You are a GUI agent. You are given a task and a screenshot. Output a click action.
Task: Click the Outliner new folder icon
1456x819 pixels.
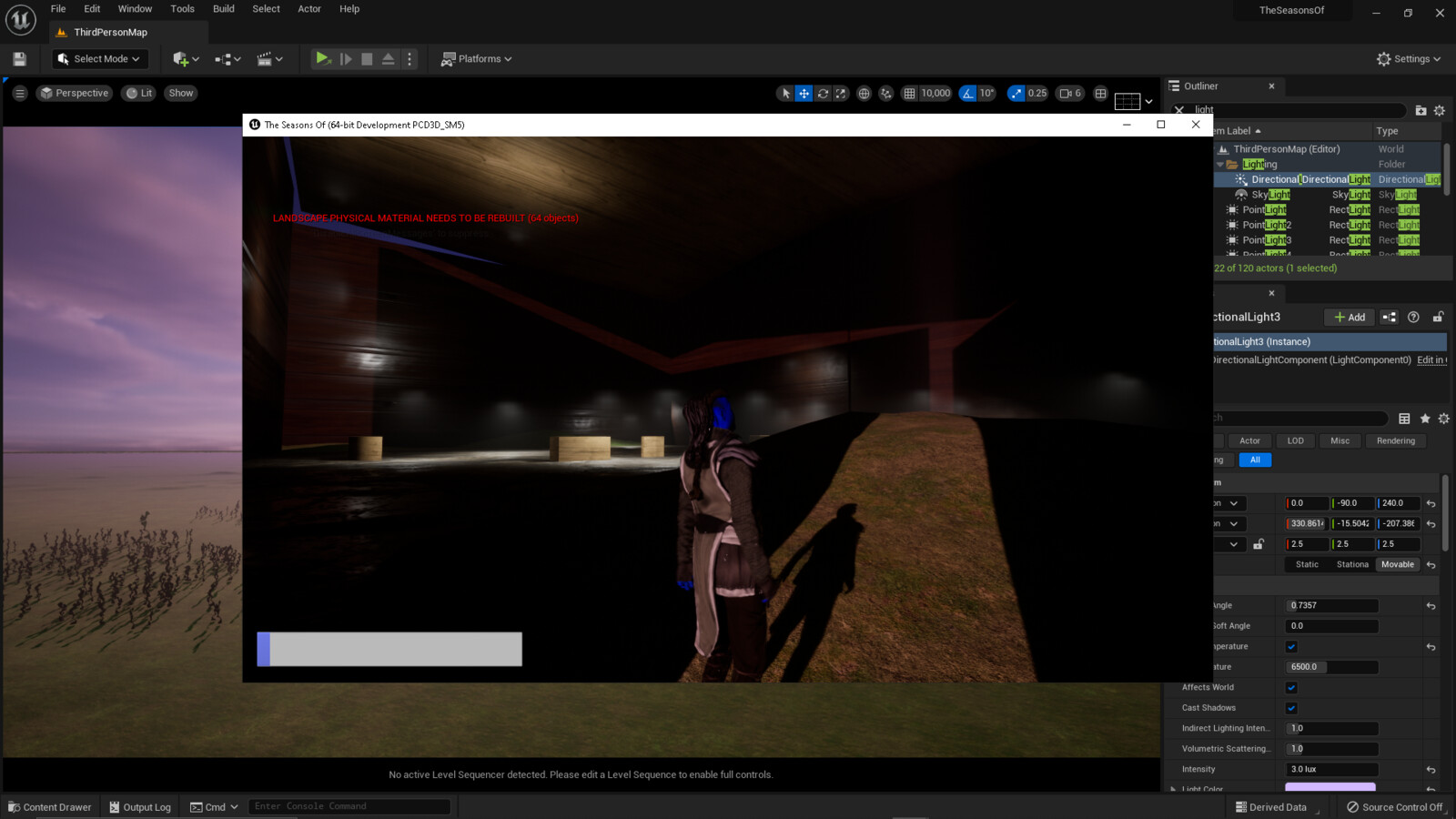coord(1421,110)
